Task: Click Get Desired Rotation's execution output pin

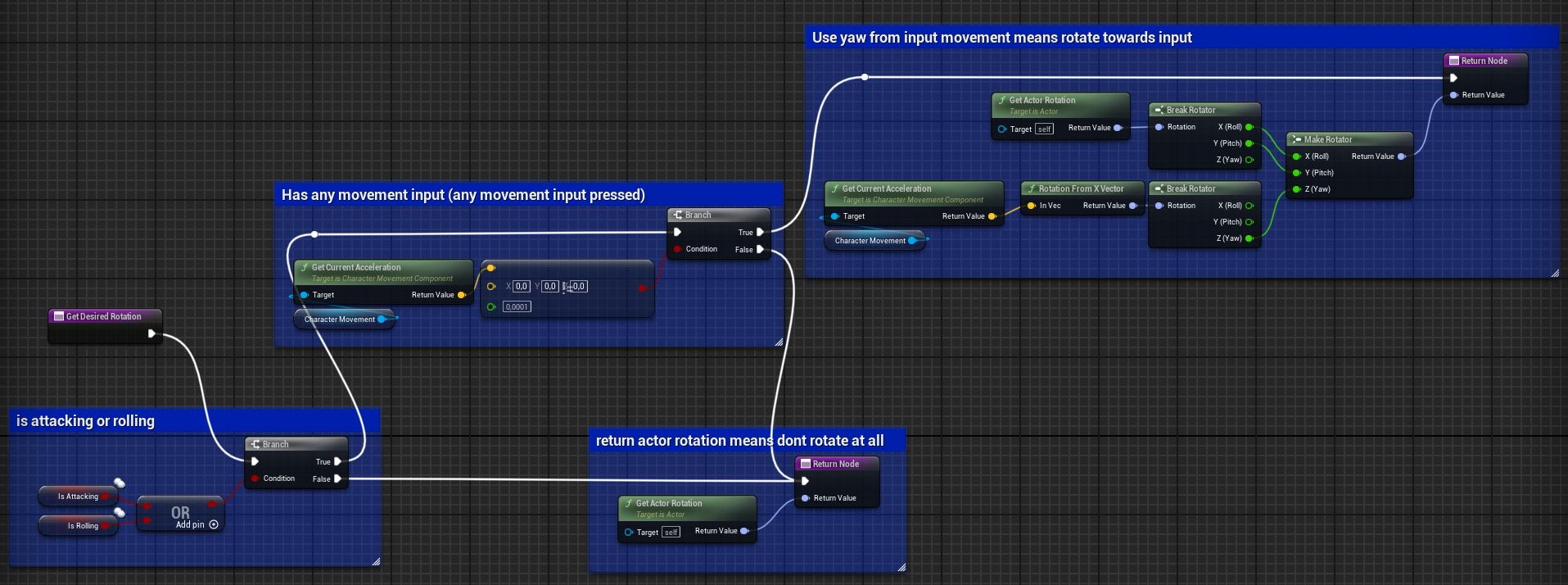Action: 151,333
